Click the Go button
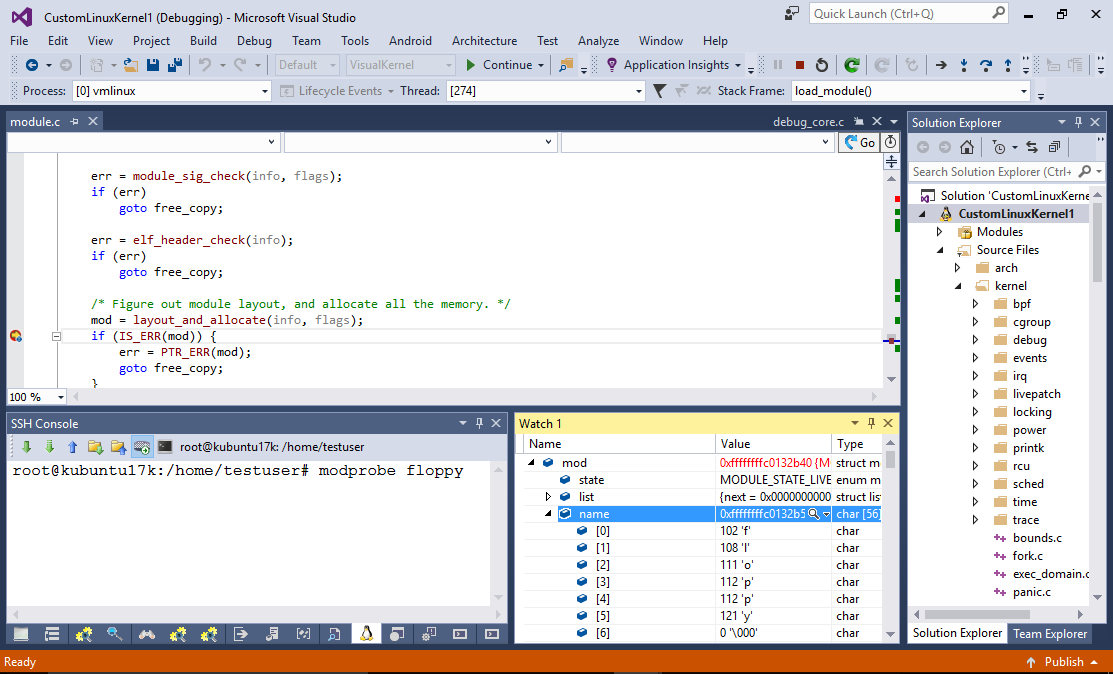 coord(860,143)
